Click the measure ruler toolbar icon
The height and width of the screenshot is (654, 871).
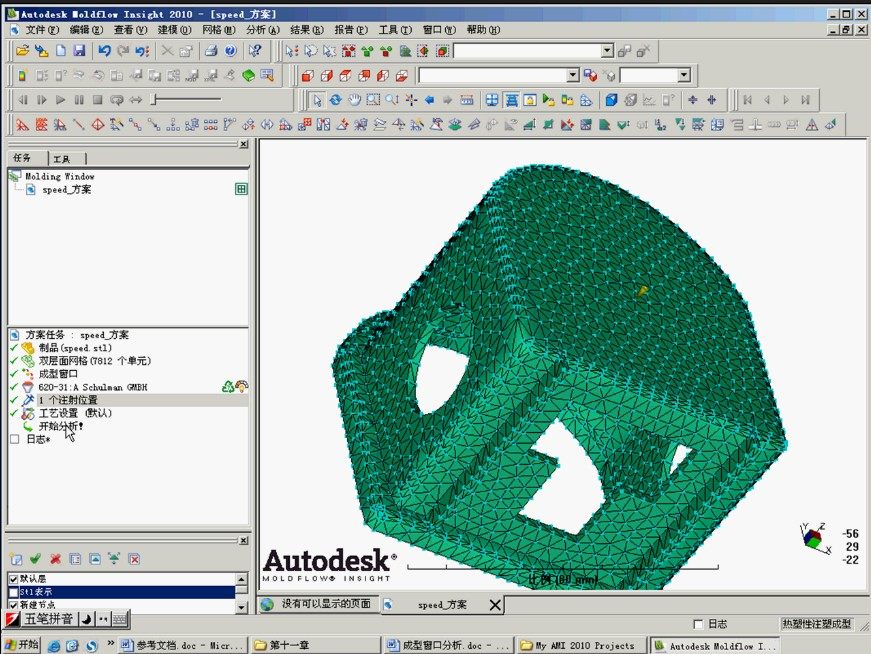coord(467,99)
